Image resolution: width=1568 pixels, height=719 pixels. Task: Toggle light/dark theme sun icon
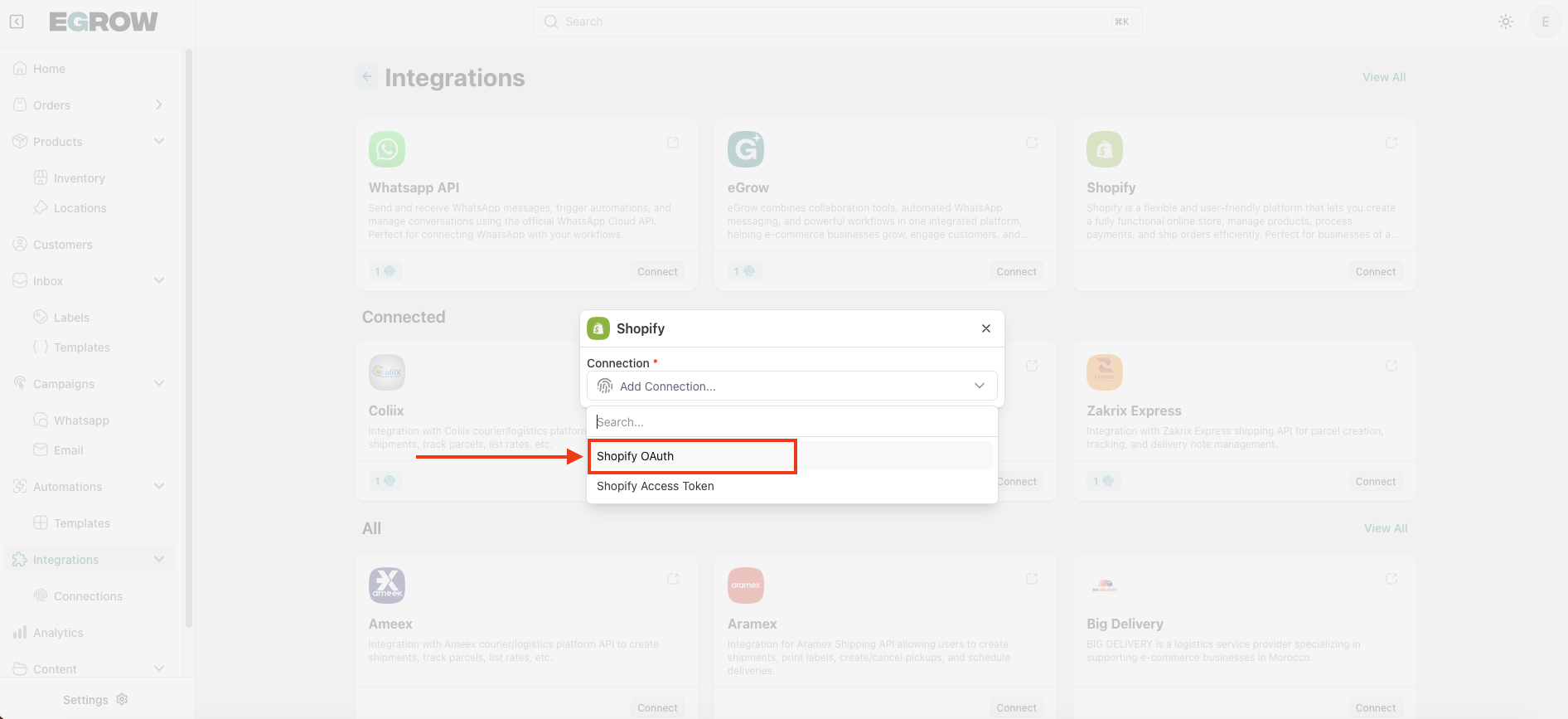[x=1506, y=22]
